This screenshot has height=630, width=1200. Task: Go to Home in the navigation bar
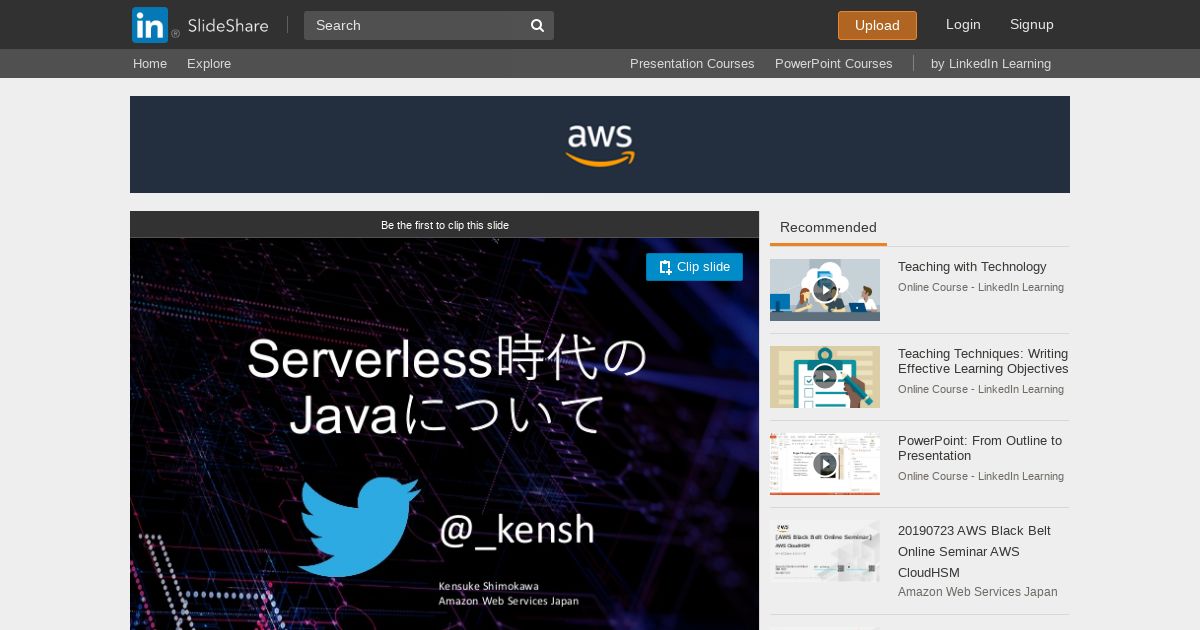click(150, 63)
